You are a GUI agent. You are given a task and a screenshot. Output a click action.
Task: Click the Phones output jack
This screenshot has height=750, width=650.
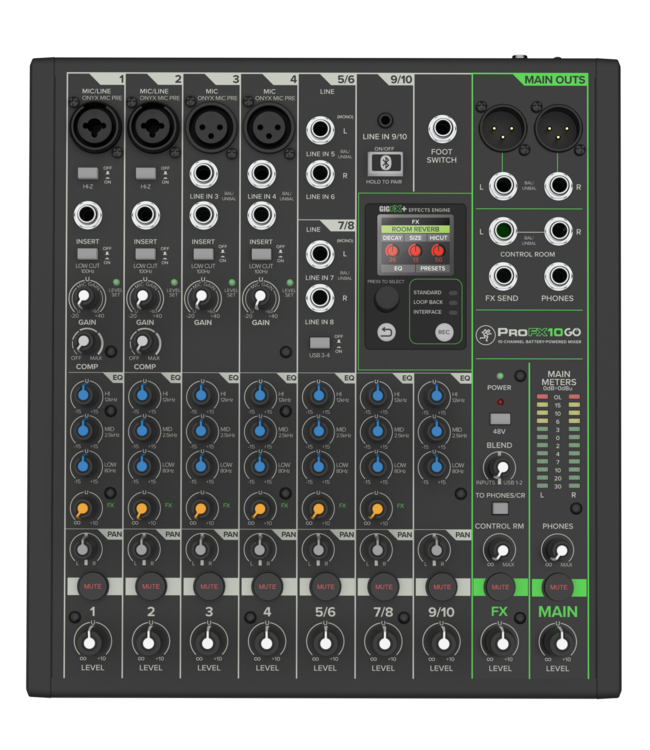[558, 276]
